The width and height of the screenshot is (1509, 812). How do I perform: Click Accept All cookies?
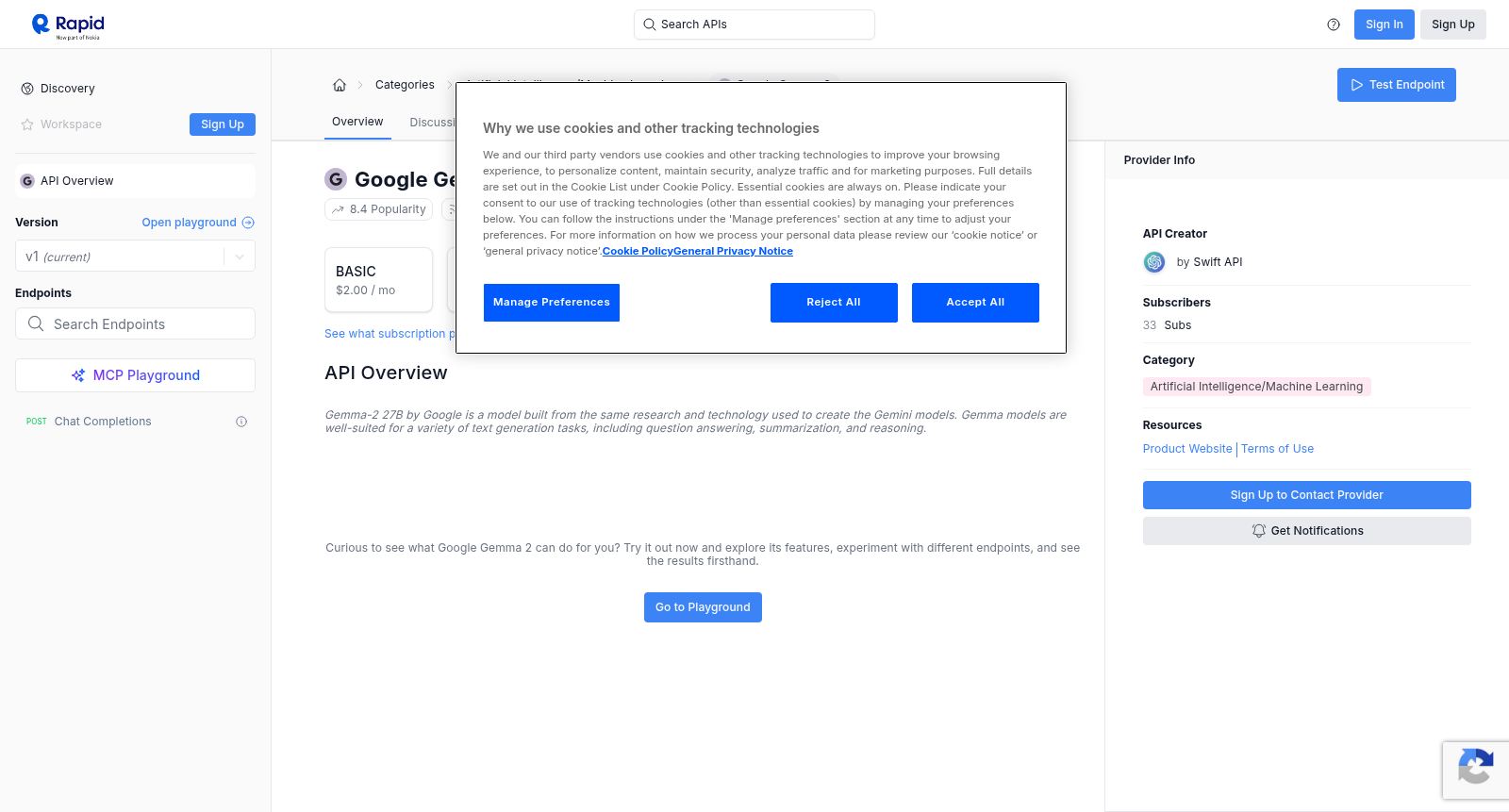point(975,303)
